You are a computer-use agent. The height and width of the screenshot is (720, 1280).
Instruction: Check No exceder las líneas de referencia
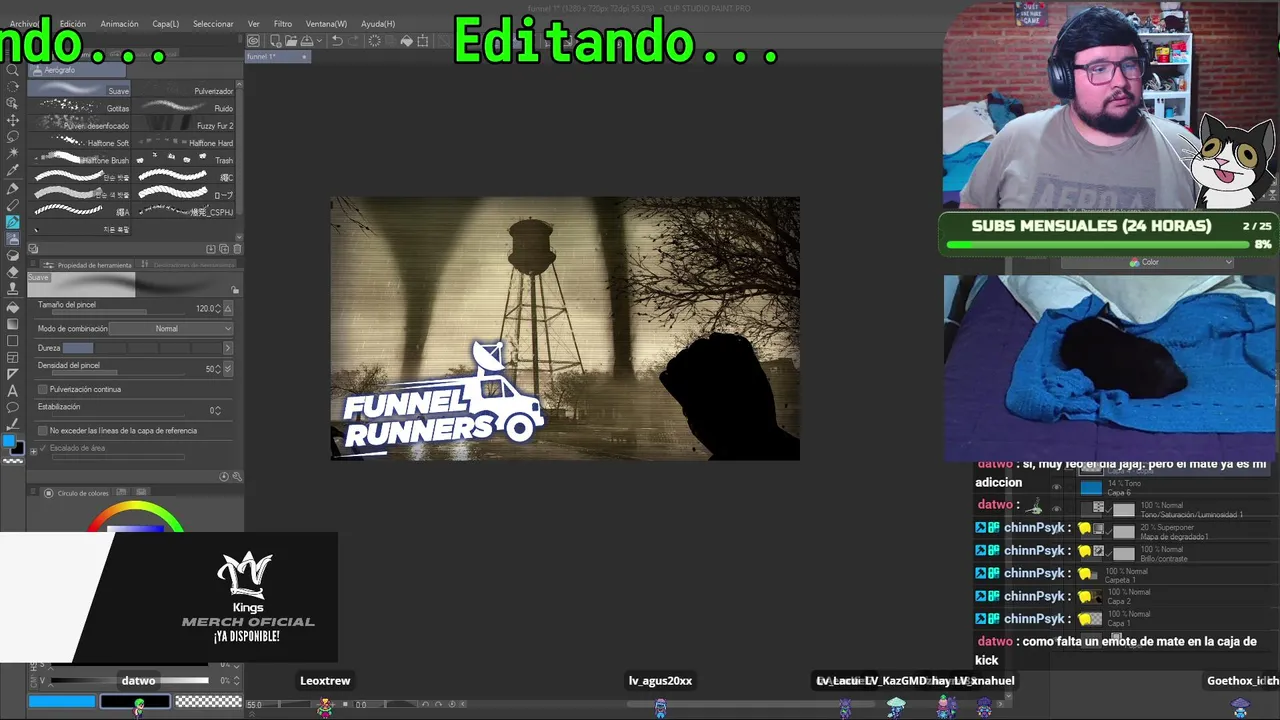42,430
